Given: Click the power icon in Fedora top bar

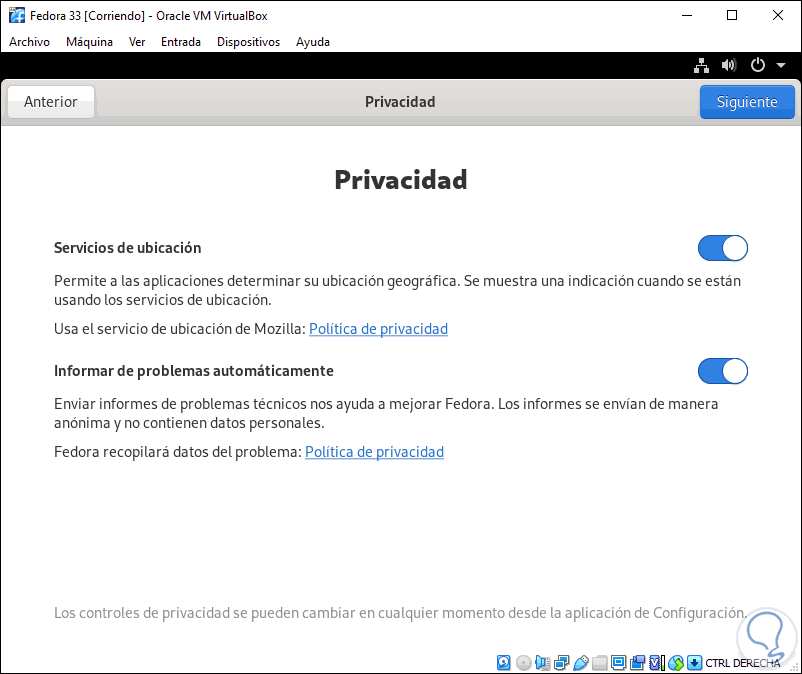Looking at the screenshot, I should (758, 65).
